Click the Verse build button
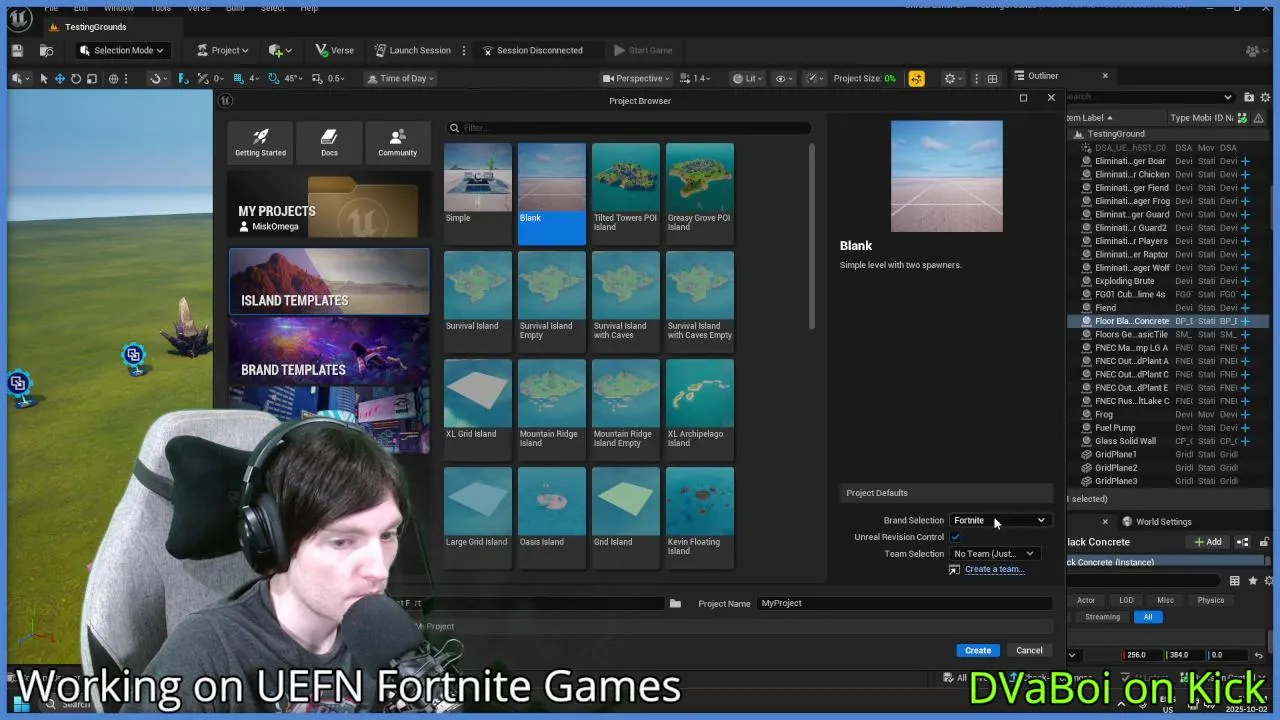The height and width of the screenshot is (720, 1280). pos(334,50)
